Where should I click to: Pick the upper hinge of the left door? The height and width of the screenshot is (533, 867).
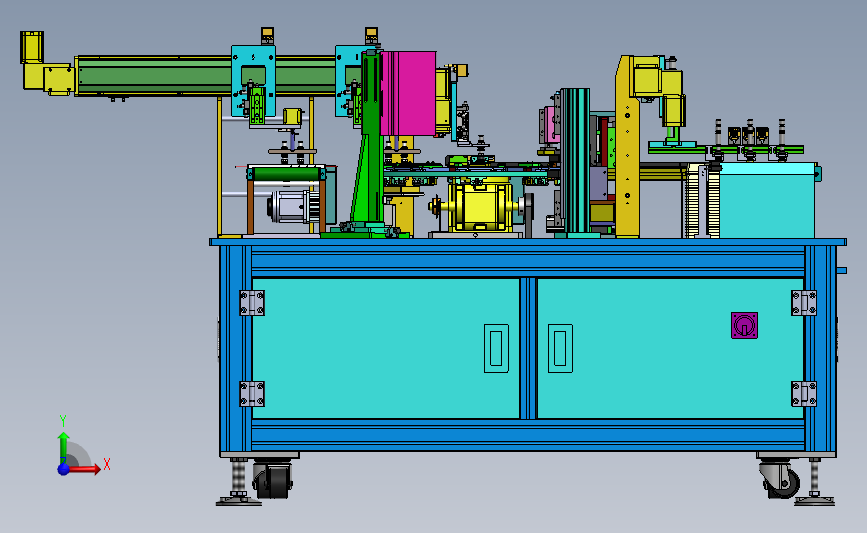click(252, 303)
